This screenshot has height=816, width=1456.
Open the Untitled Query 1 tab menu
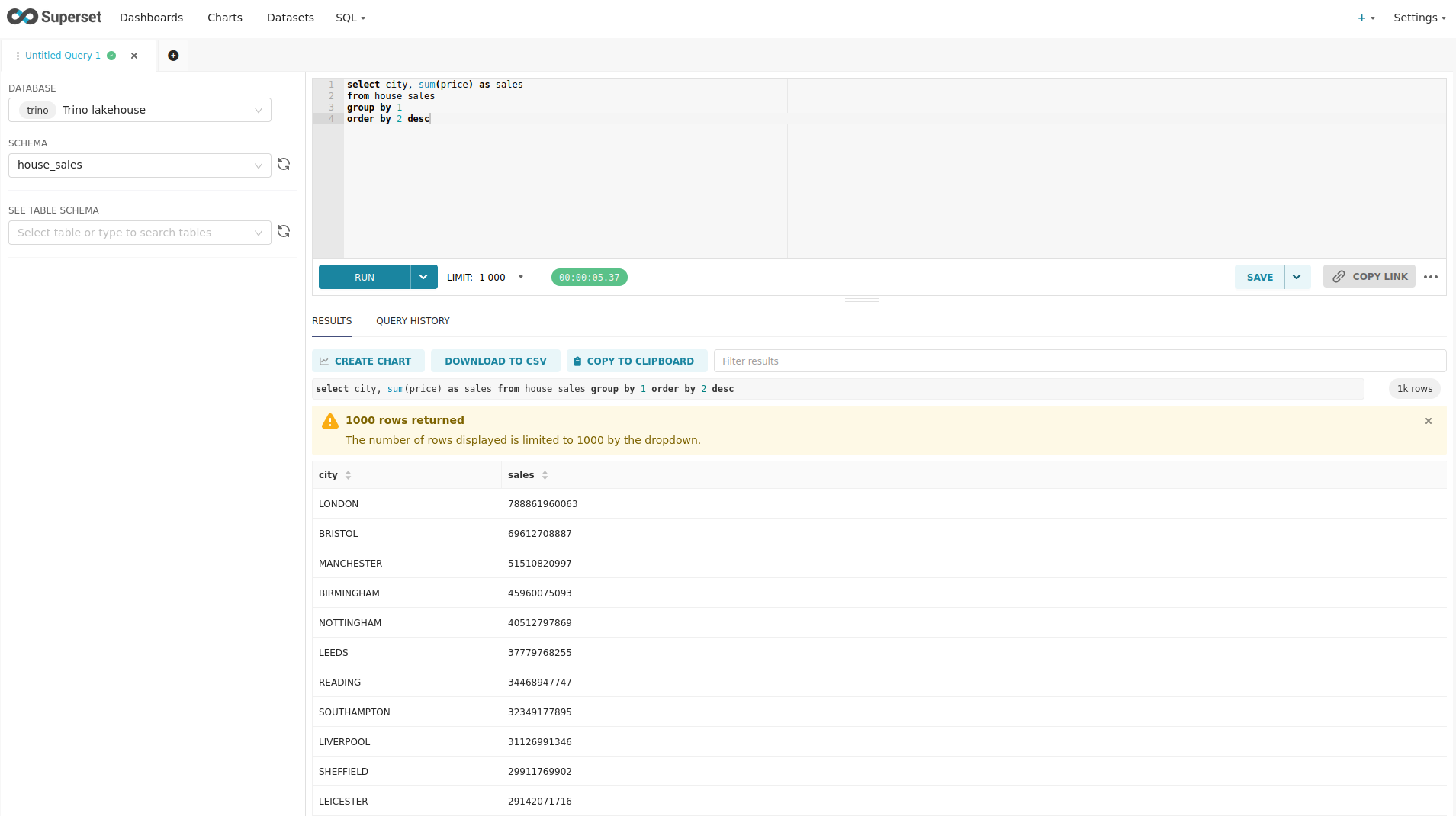click(18, 56)
